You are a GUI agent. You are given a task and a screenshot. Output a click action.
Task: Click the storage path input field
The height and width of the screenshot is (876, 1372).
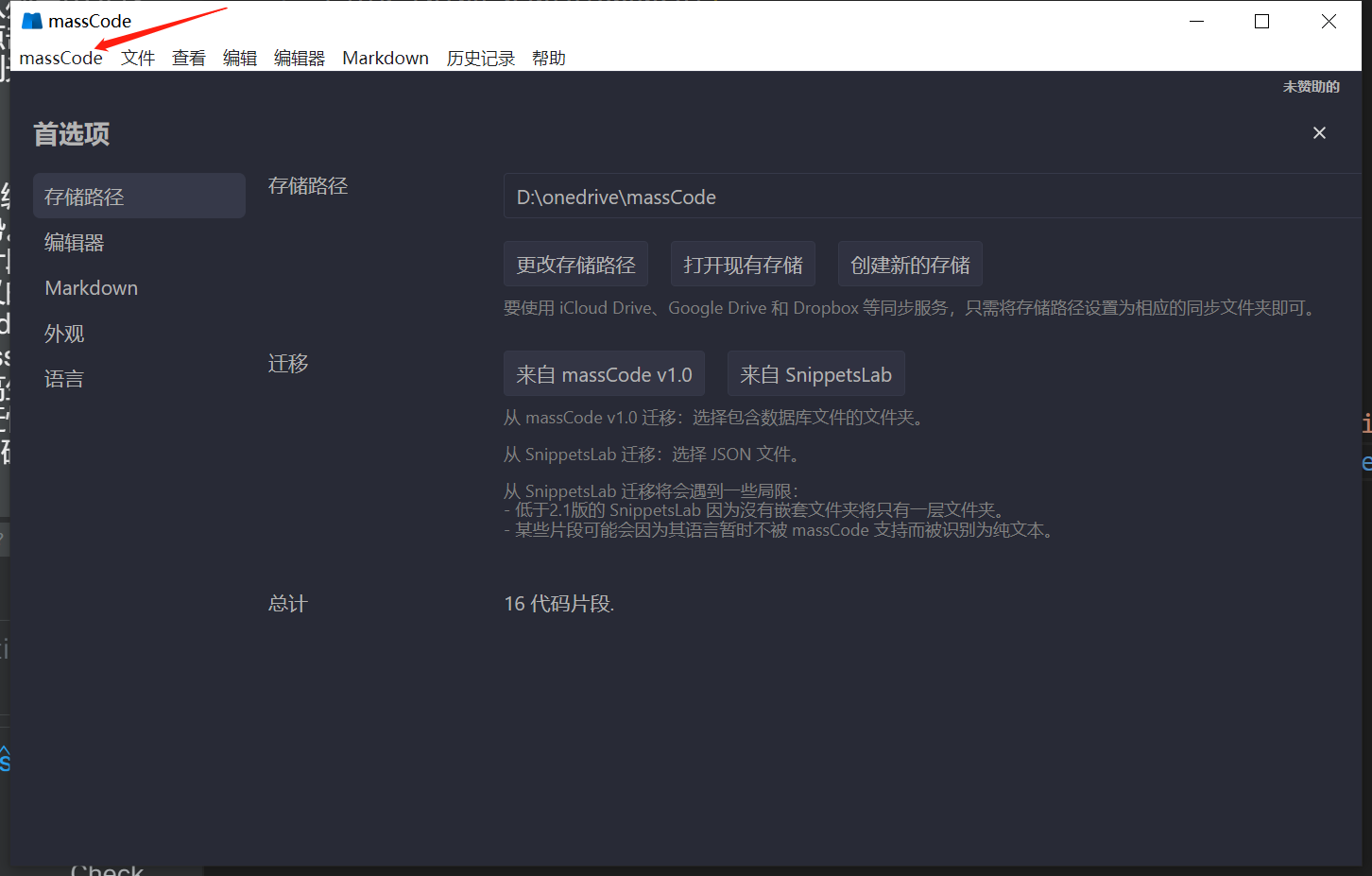pos(932,197)
